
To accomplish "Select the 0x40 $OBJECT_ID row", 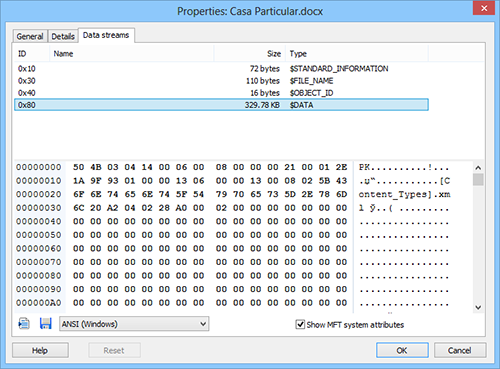I will 221,93.
